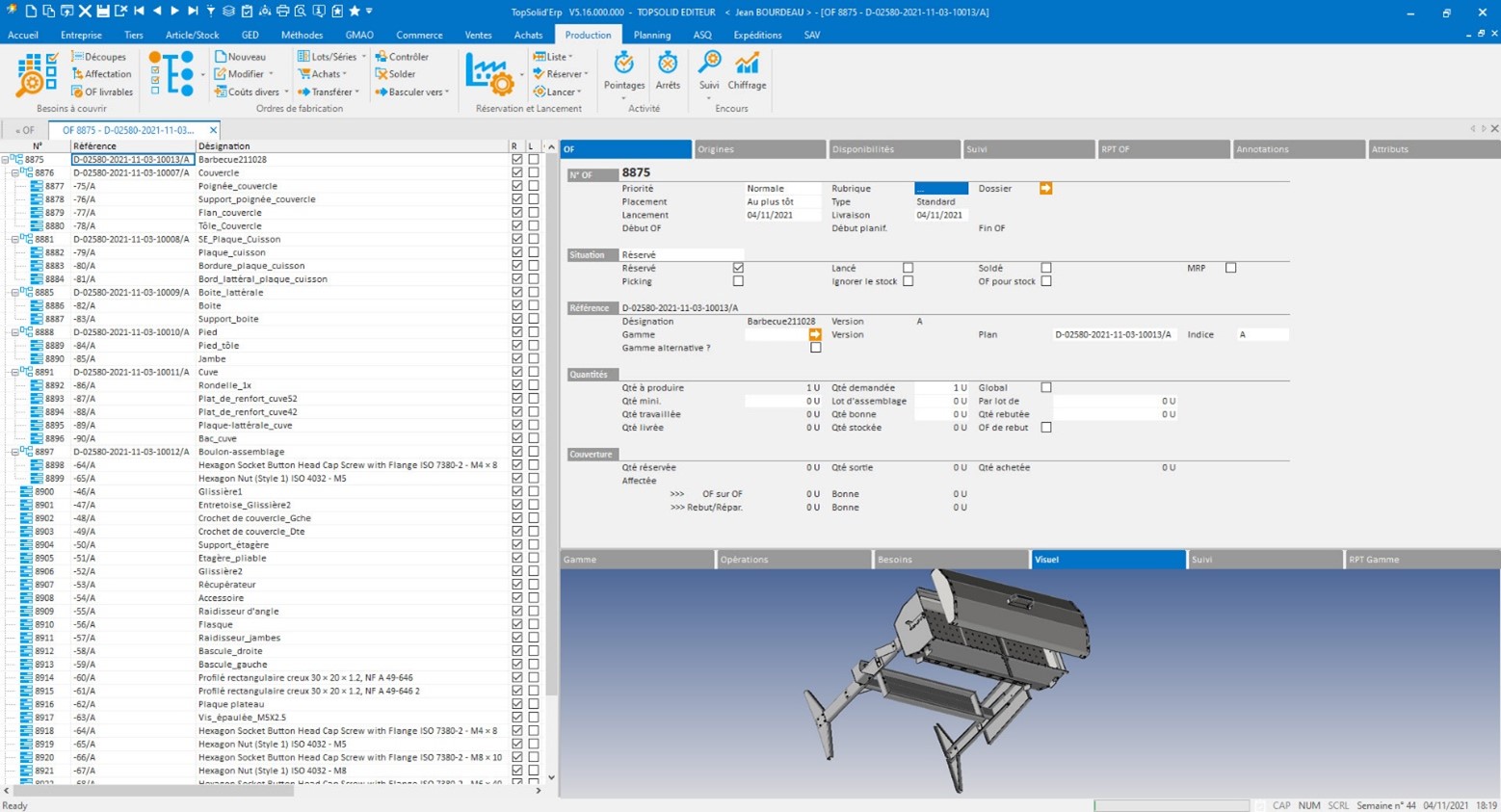
Task: Click the Rubrique blue input field
Action: click(940, 189)
